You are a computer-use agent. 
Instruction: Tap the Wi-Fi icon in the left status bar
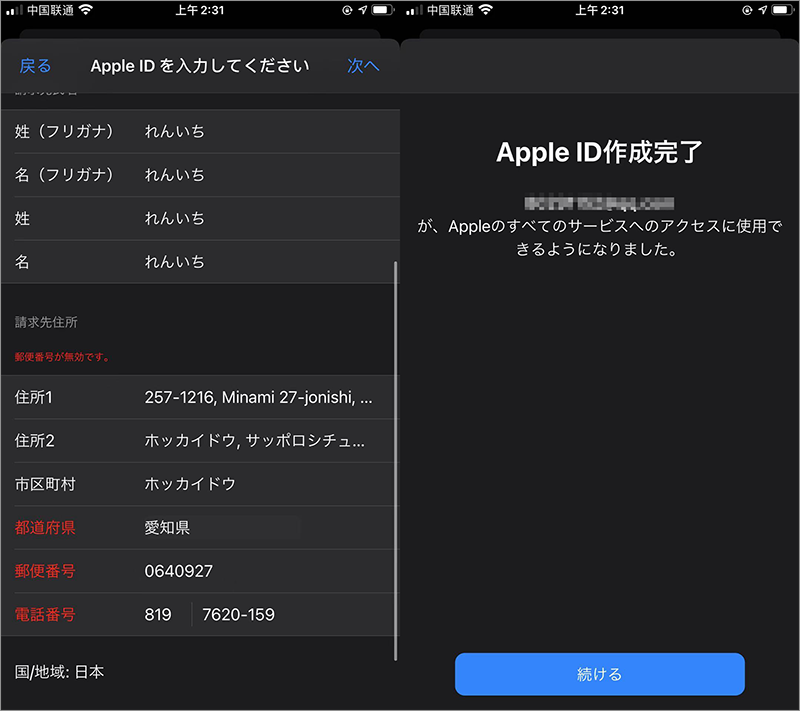(83, 12)
